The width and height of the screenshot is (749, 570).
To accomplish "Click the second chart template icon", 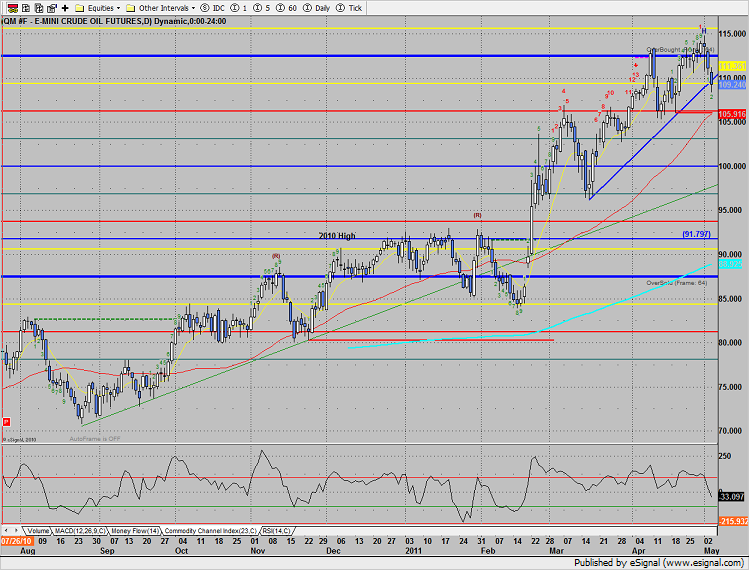I will (x=39, y=8).
